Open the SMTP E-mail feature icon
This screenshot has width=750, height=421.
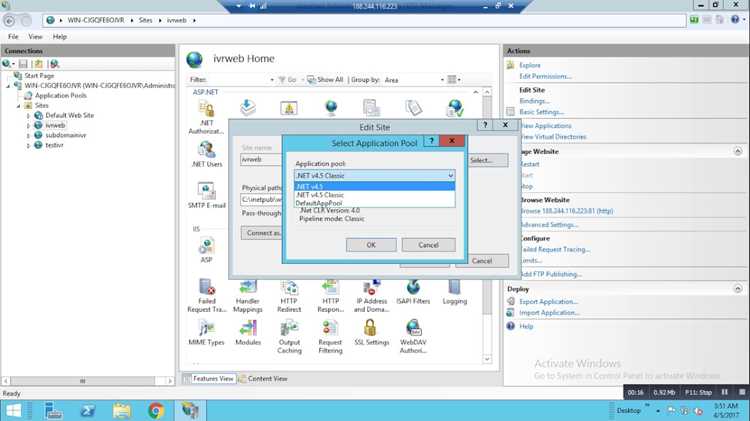pyautogui.click(x=207, y=195)
